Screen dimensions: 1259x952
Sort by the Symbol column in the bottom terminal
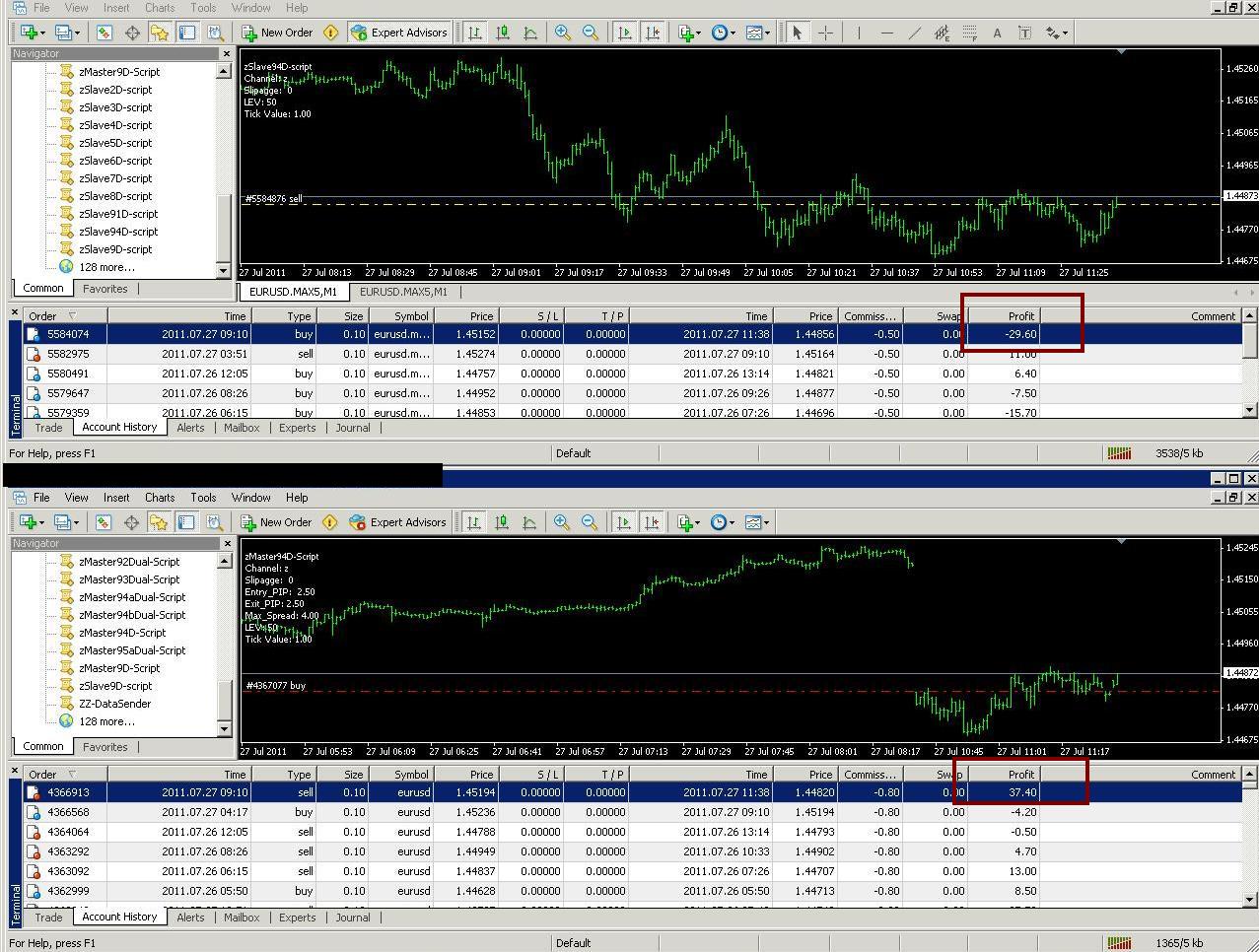(399, 775)
